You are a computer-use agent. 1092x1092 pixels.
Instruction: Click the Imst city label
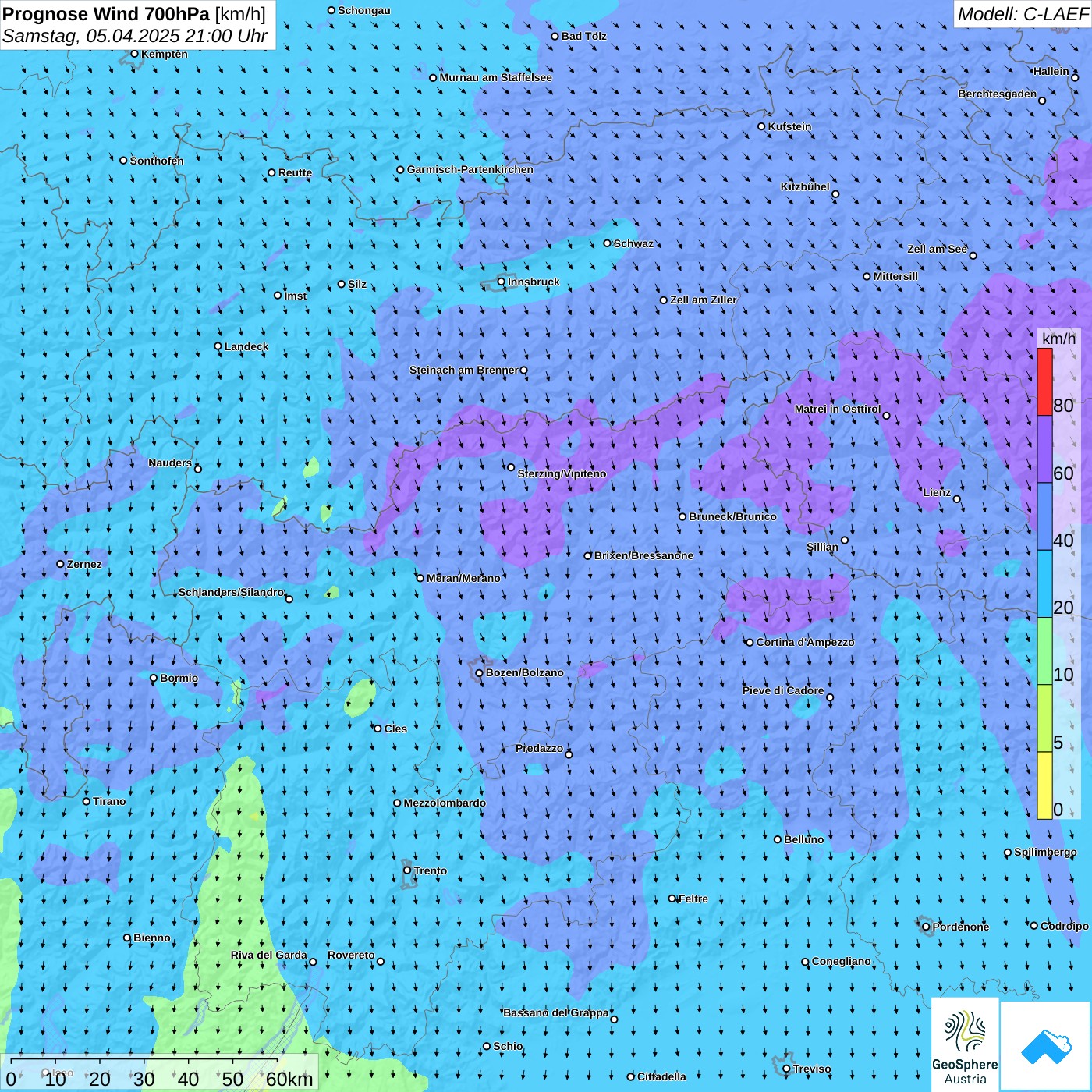tap(295, 296)
